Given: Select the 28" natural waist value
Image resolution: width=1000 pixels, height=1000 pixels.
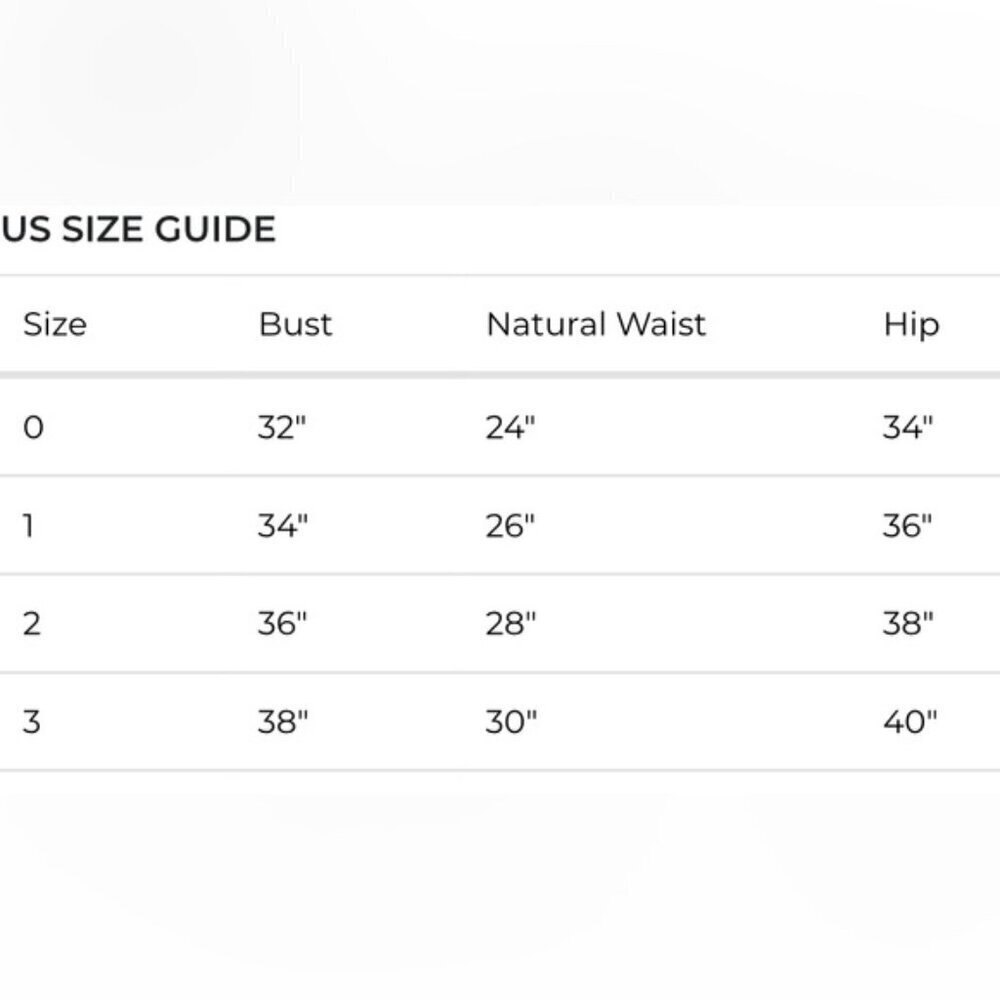Looking at the screenshot, I should [x=510, y=624].
